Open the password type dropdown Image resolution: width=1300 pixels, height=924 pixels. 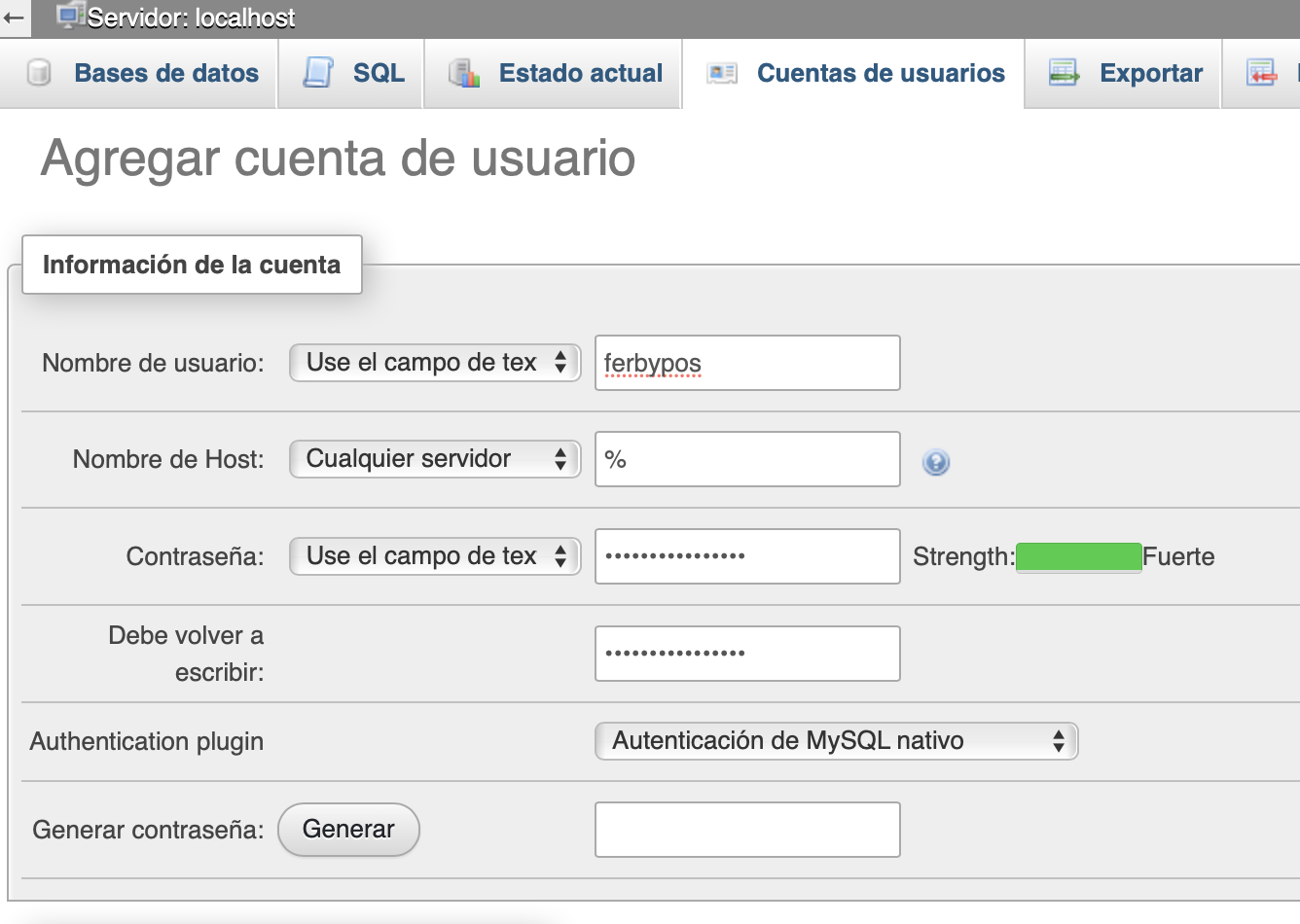click(435, 556)
